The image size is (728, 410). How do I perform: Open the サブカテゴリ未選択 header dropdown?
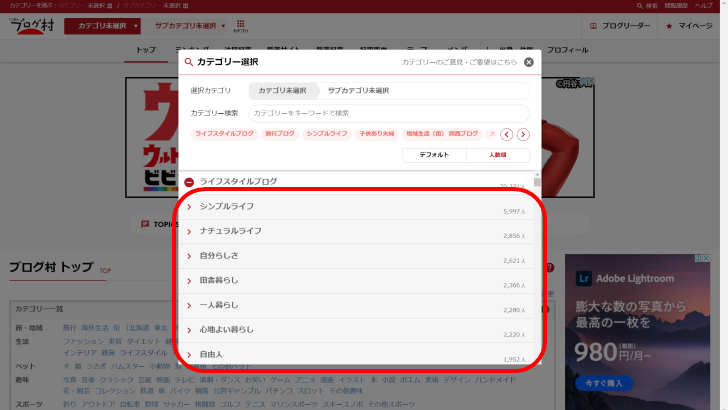pos(190,26)
